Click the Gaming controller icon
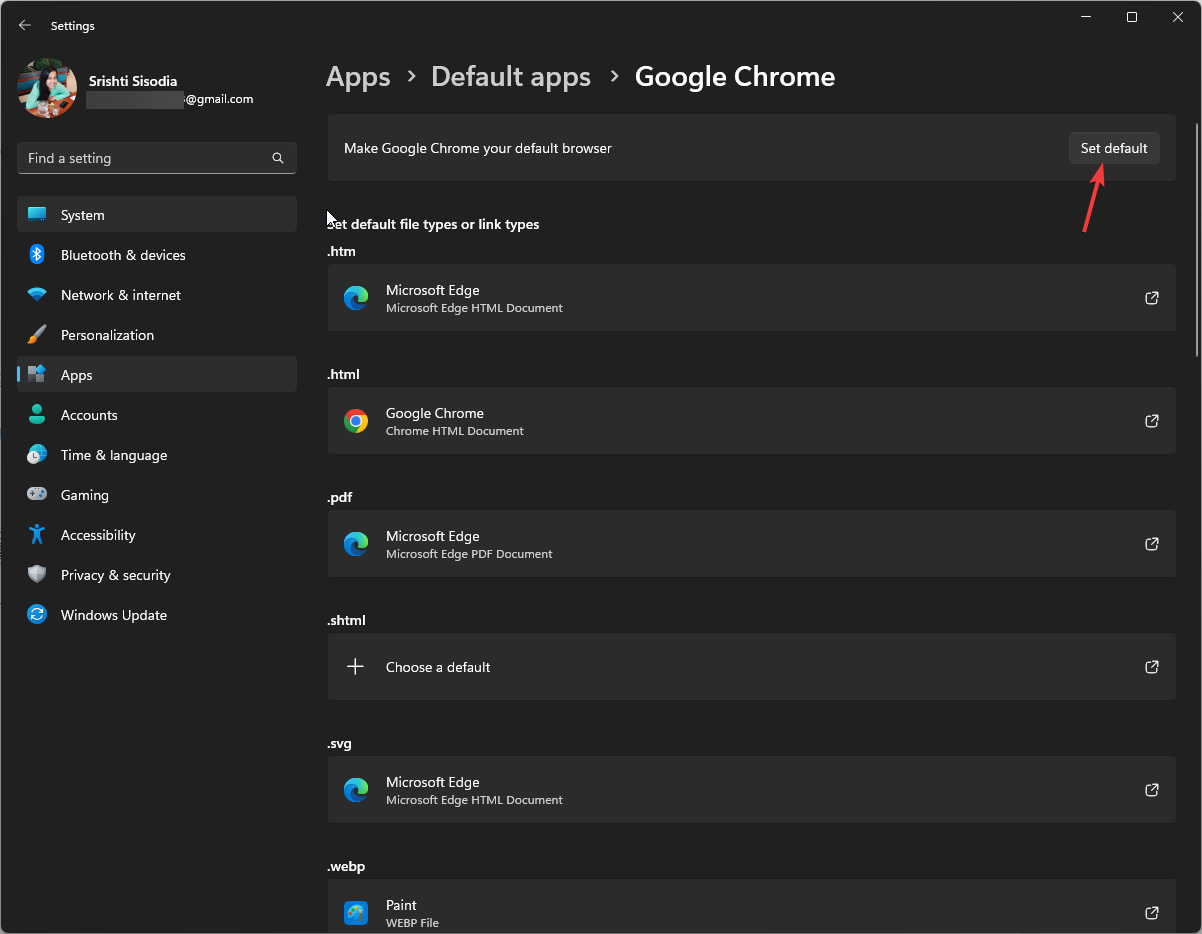Image resolution: width=1202 pixels, height=934 pixels. click(x=37, y=495)
